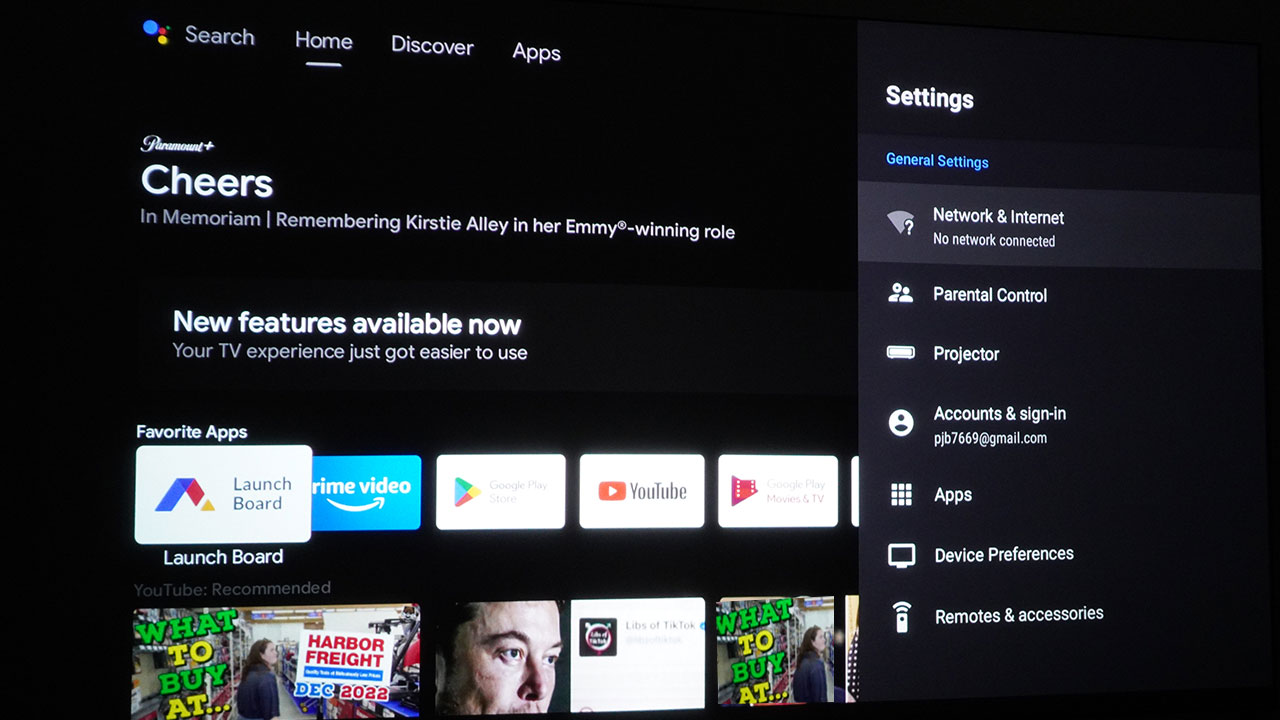Screen dimensions: 1280x720
Task: Click the Launch Board caption under tile
Action: pos(223,557)
